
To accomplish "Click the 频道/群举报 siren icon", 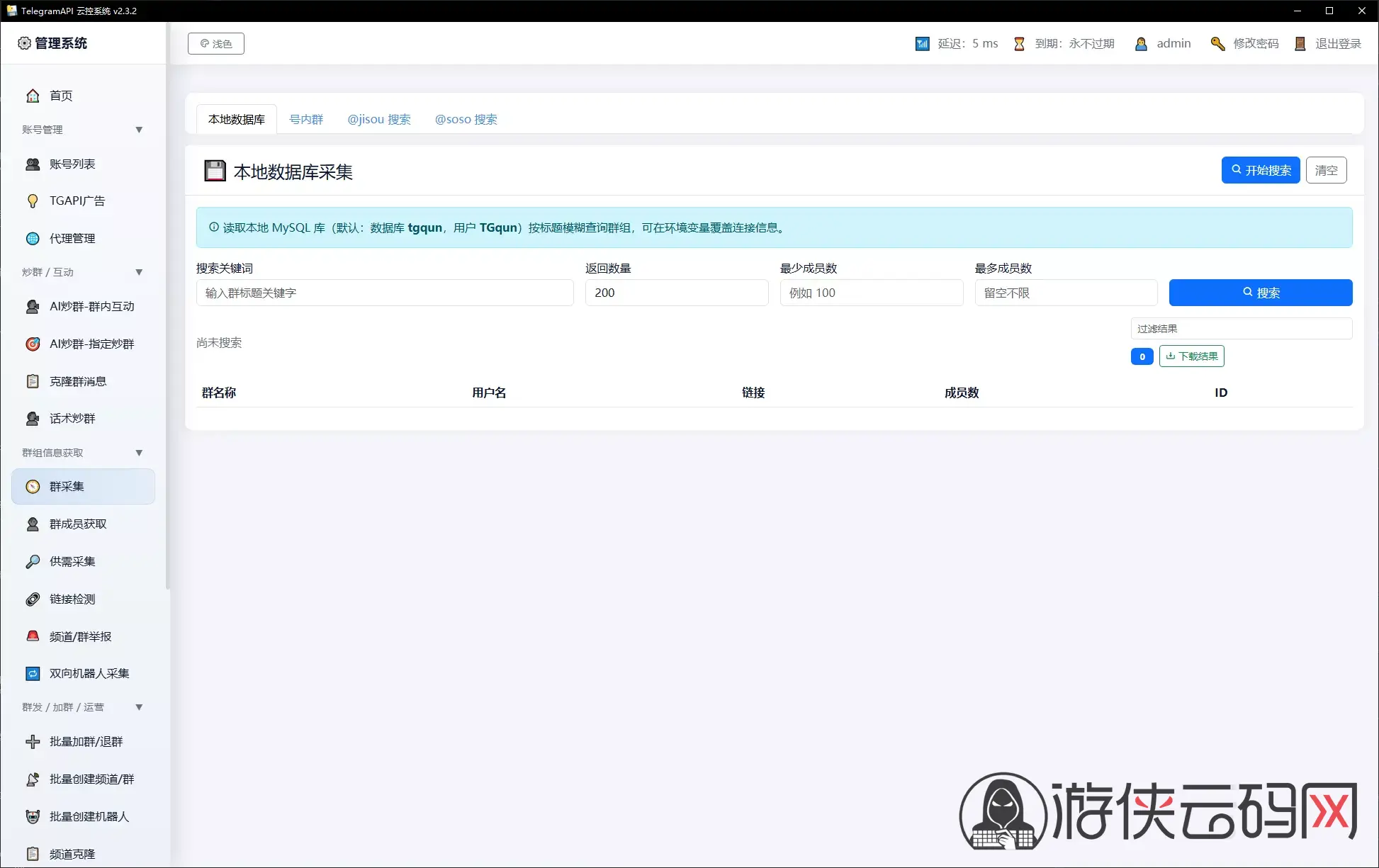I will 33,636.
